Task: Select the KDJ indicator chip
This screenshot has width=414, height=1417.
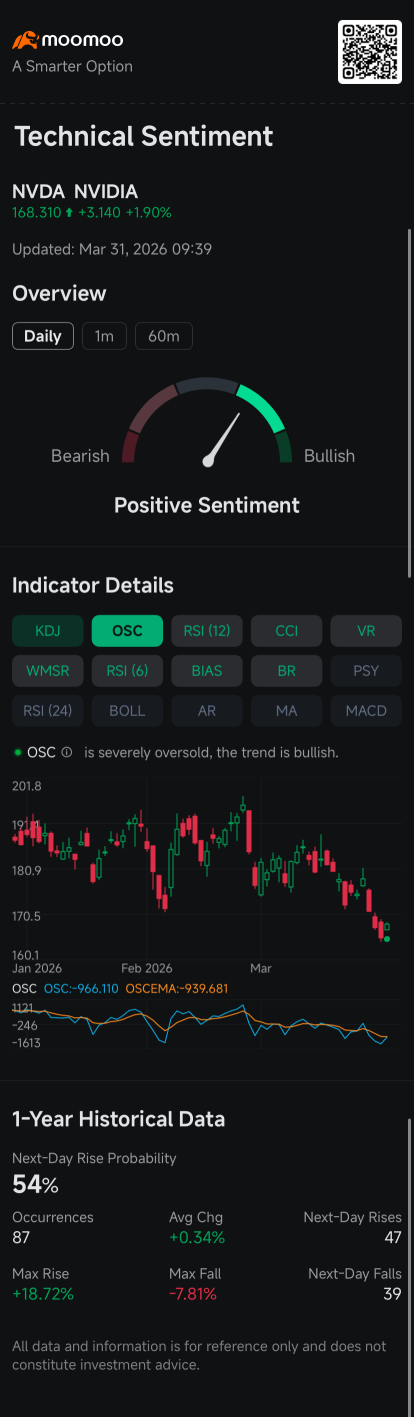Action: tap(47, 631)
